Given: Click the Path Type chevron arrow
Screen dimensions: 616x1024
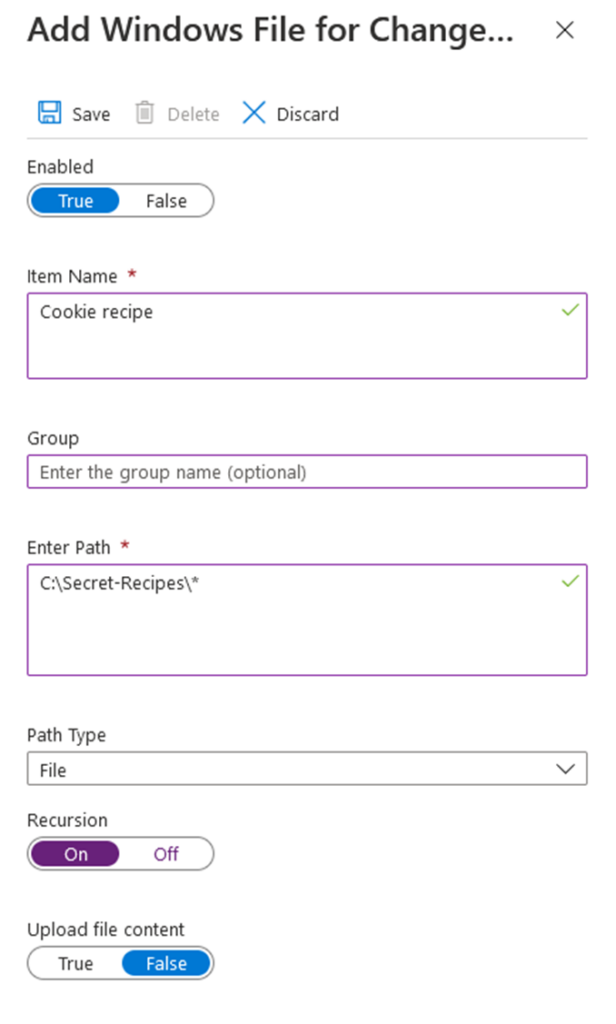Looking at the screenshot, I should 566,770.
